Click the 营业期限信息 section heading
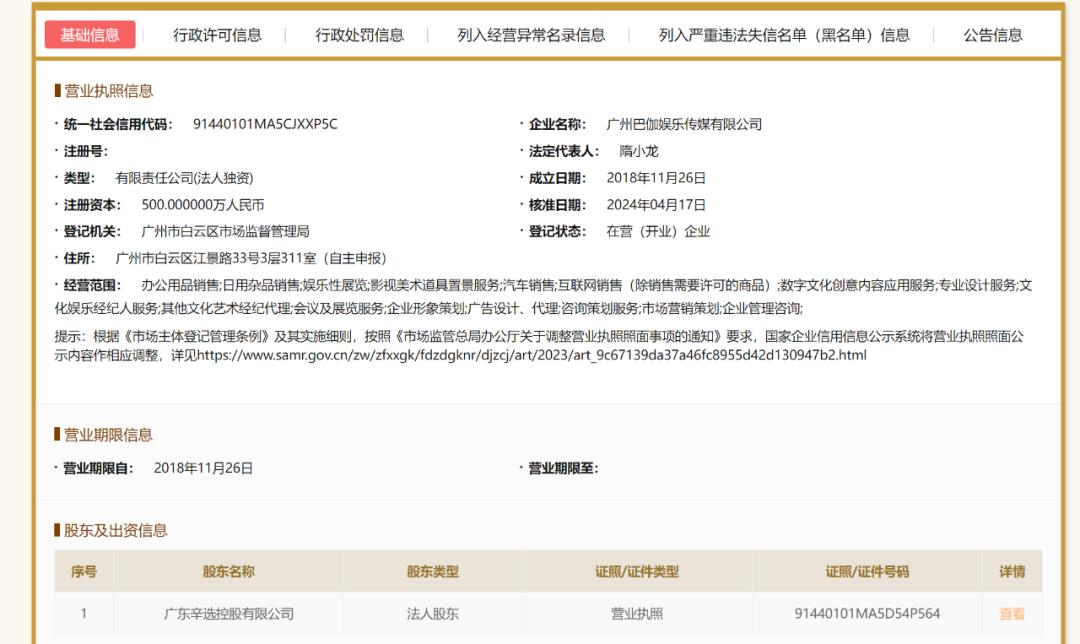Viewport: 1080px width, 644px height. (x=108, y=435)
